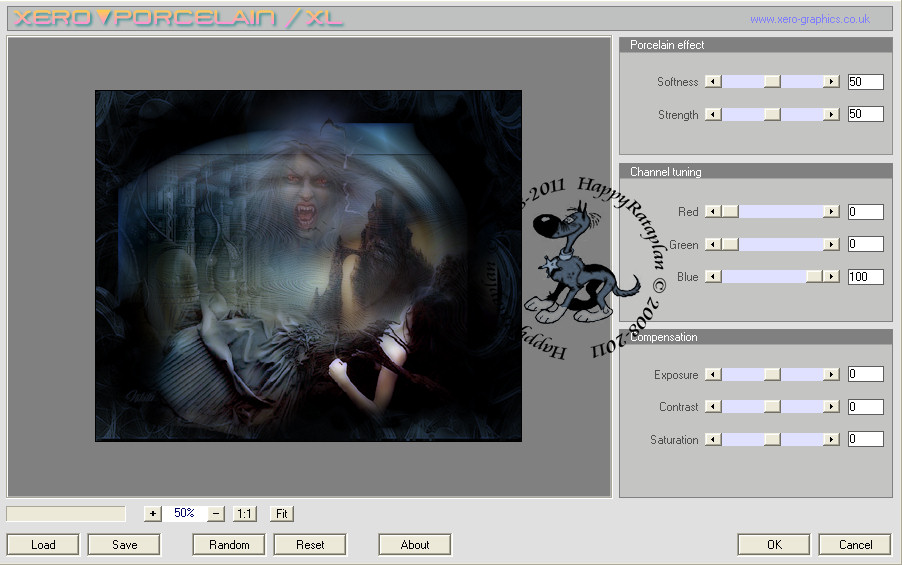Click the Strength left arrow
The height and width of the screenshot is (565, 902).
(x=713, y=114)
